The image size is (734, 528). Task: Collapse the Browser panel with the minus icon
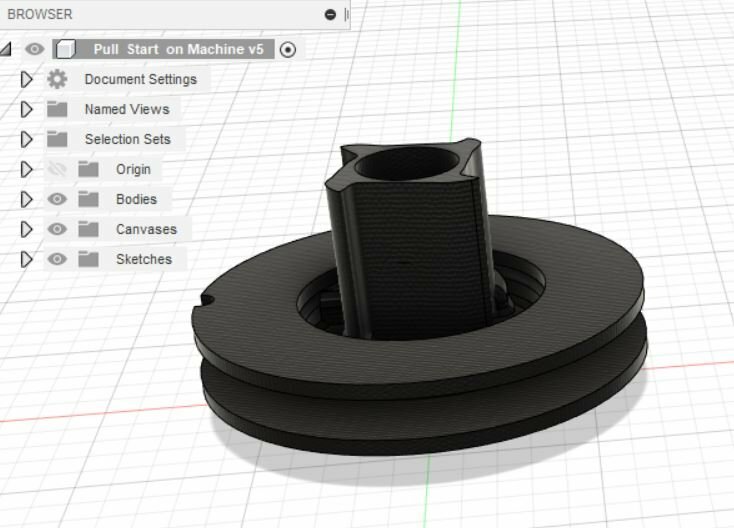click(x=330, y=14)
